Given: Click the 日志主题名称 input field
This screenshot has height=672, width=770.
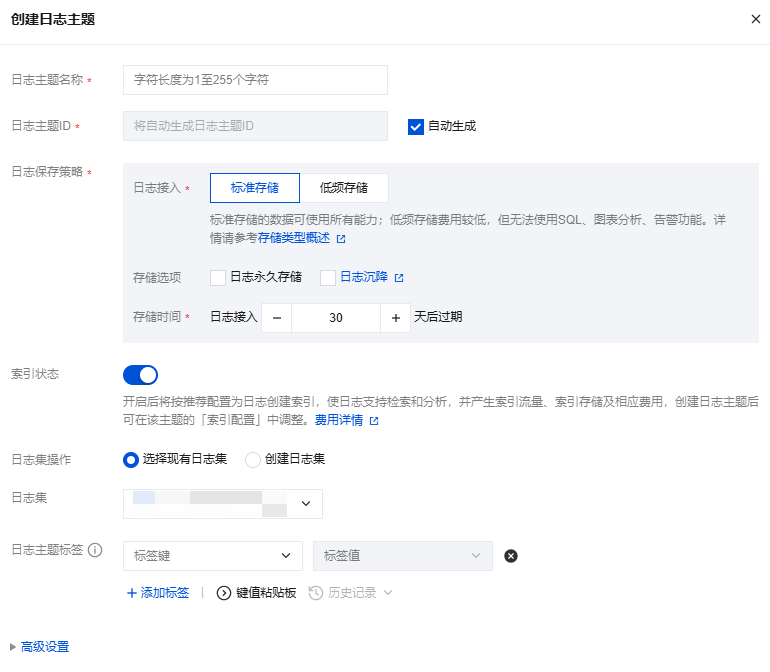Looking at the screenshot, I should pyautogui.click(x=255, y=80).
